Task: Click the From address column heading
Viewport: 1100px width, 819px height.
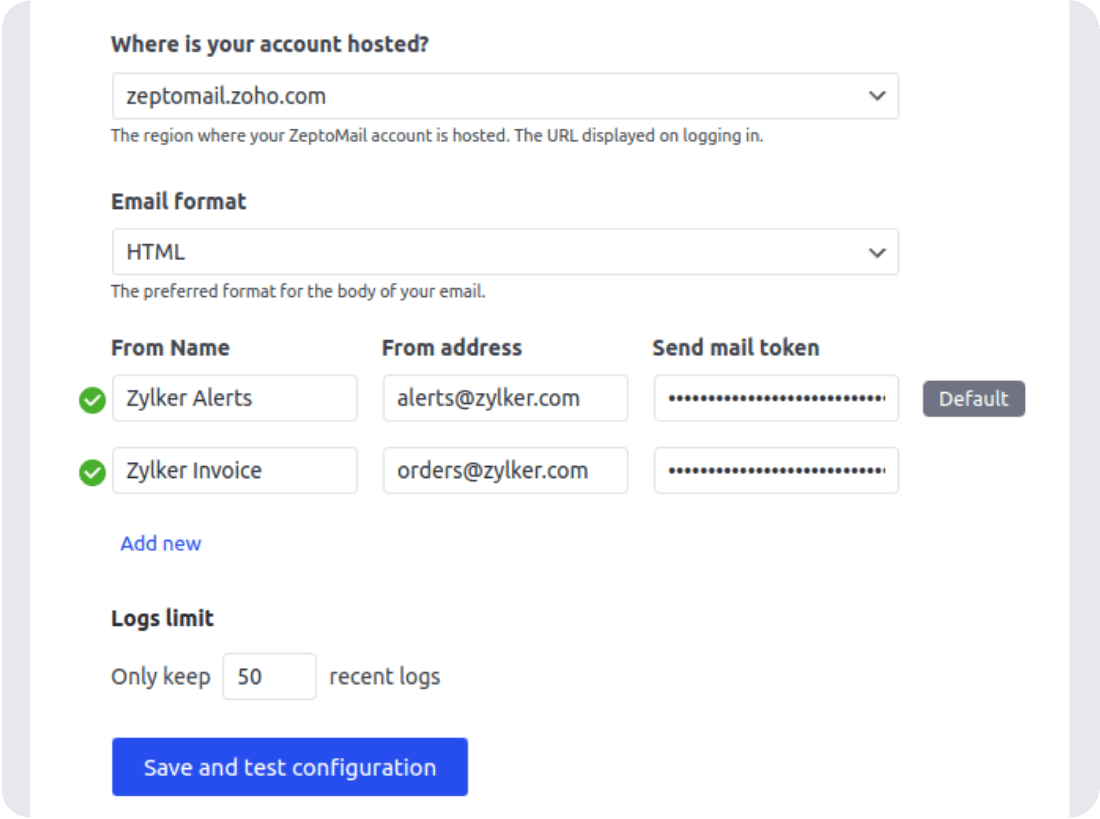Action: pyautogui.click(x=452, y=348)
